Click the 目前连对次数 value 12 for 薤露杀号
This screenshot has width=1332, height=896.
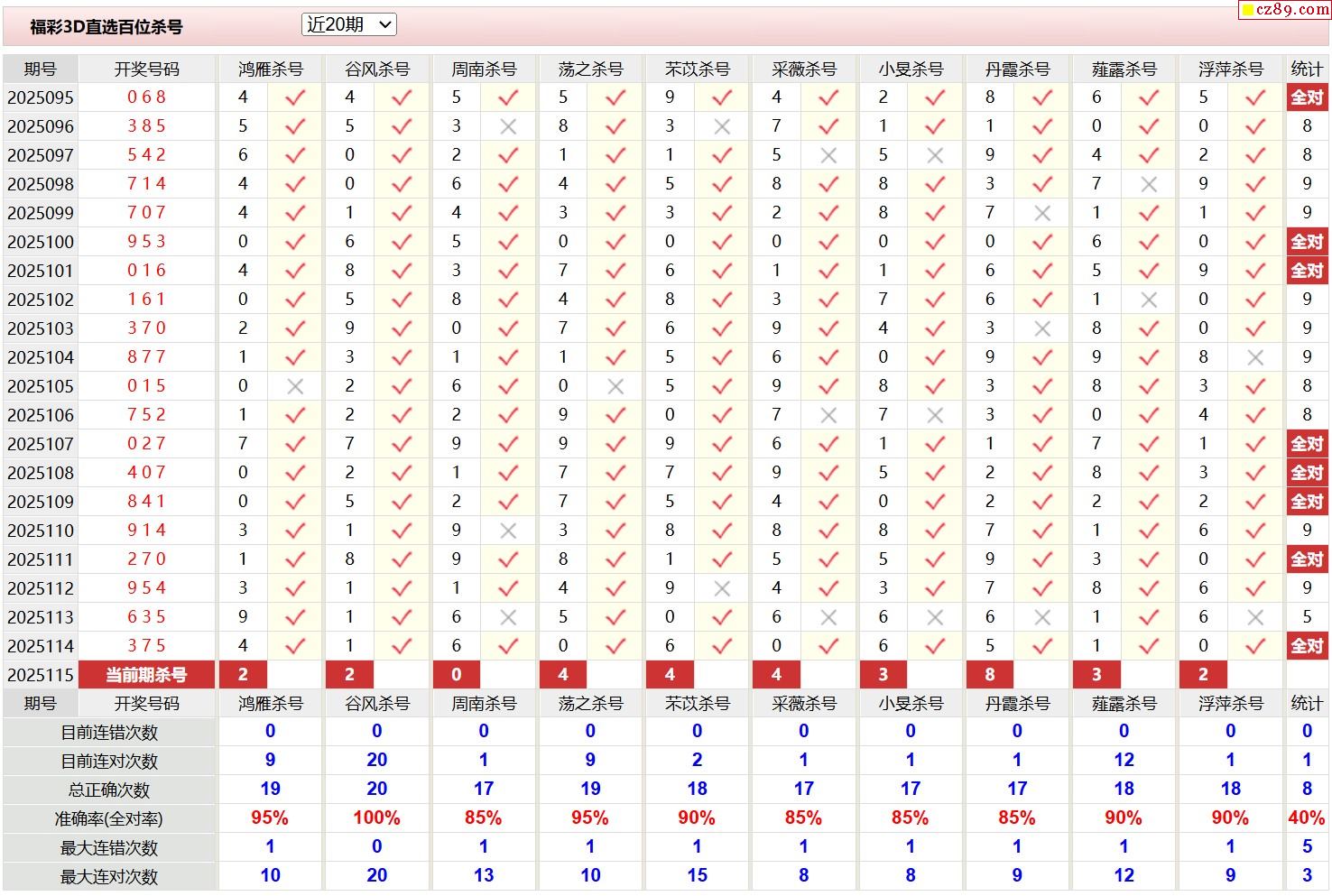1124,761
